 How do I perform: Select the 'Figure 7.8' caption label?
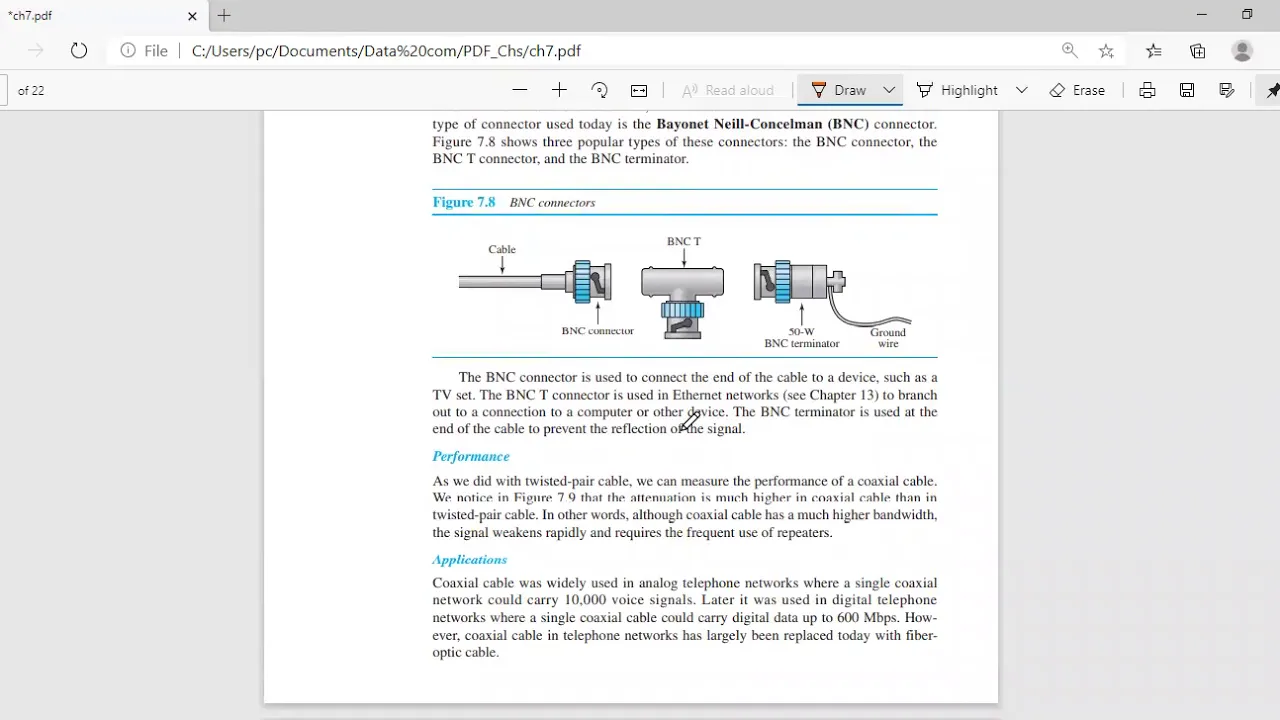(x=464, y=202)
